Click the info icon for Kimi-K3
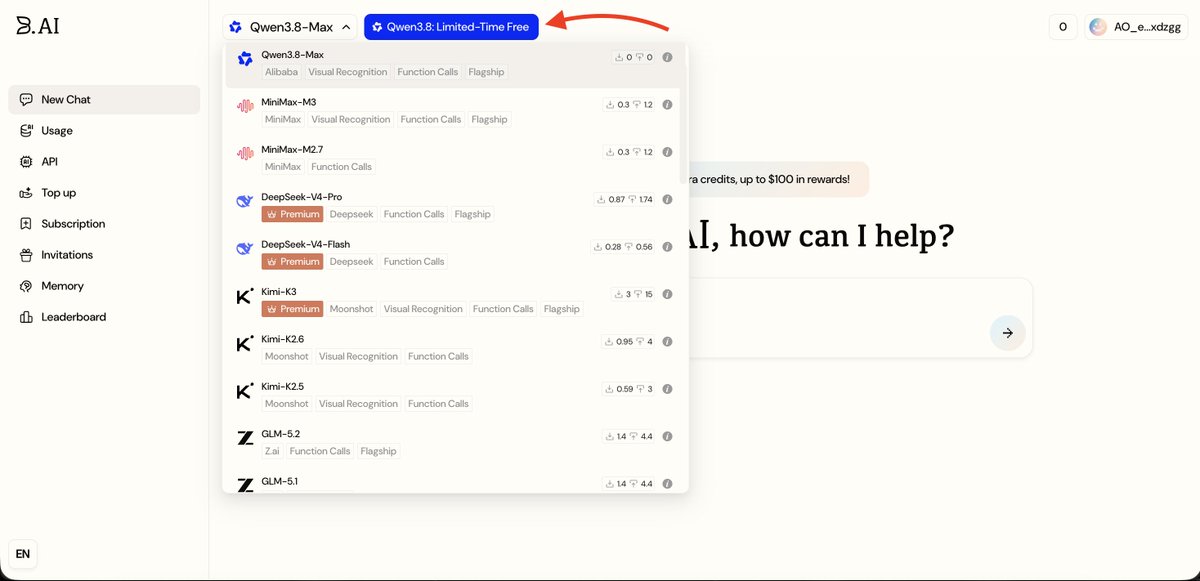Viewport: 1200px width, 581px height. (667, 294)
